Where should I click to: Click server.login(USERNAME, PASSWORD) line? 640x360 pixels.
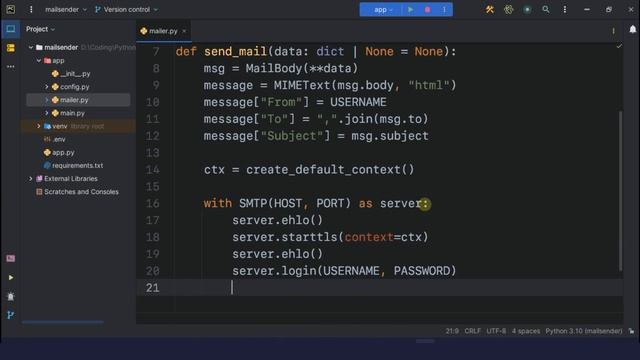pyautogui.click(x=344, y=271)
